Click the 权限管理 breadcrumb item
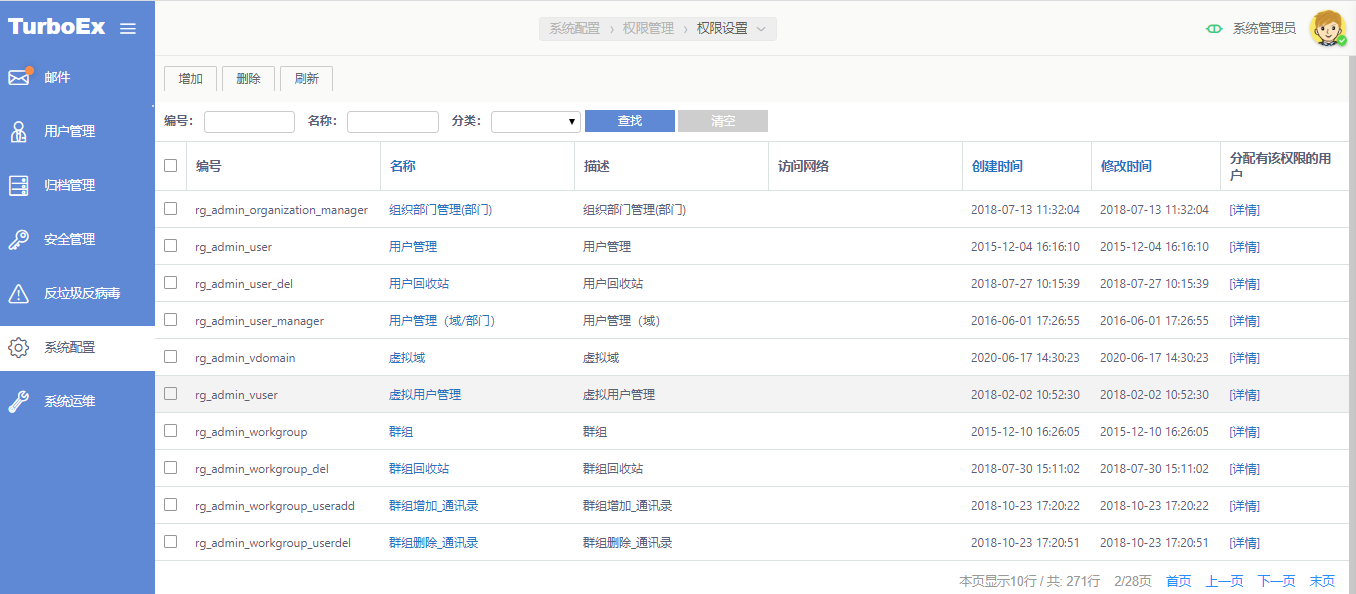1356x594 pixels. click(648, 29)
